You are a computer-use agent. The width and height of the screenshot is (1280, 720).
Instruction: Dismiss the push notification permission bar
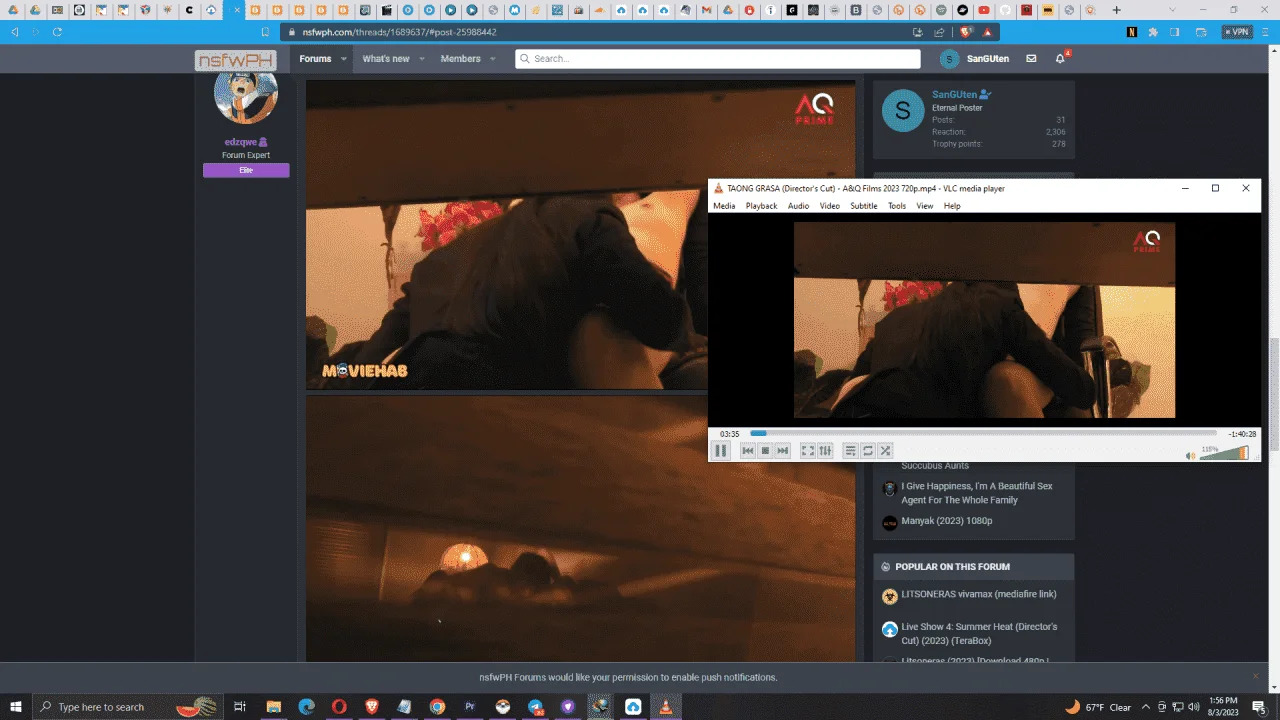click(x=1255, y=677)
